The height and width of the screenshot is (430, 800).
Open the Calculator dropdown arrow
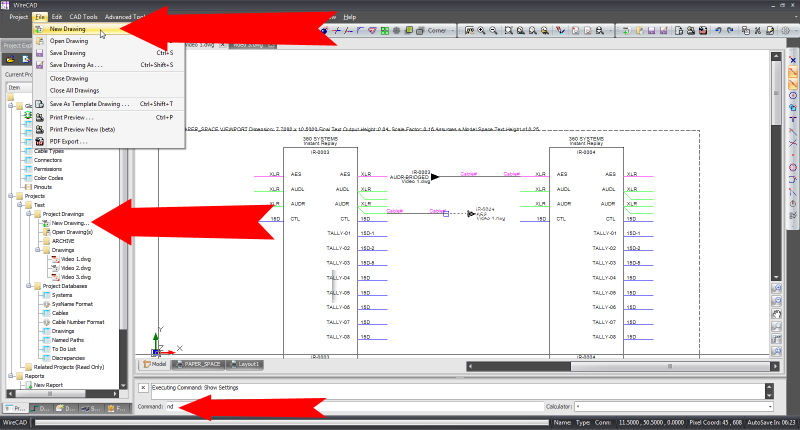pos(770,407)
